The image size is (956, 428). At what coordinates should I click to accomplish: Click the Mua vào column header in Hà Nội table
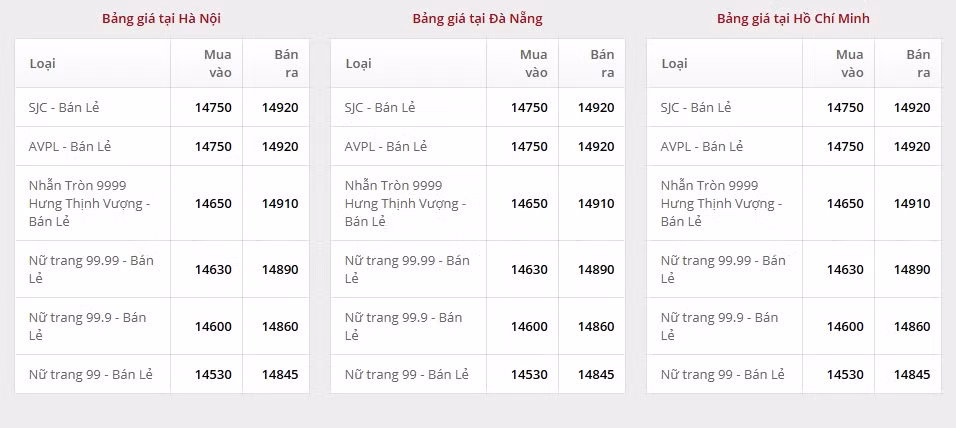coord(220,63)
